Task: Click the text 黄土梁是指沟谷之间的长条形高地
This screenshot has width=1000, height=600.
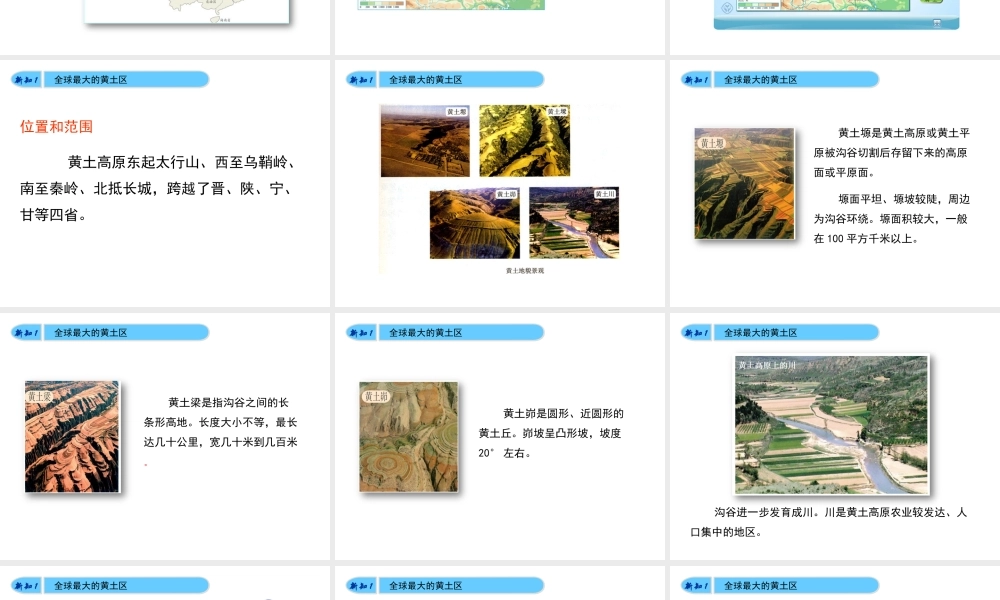Action: [x=221, y=422]
